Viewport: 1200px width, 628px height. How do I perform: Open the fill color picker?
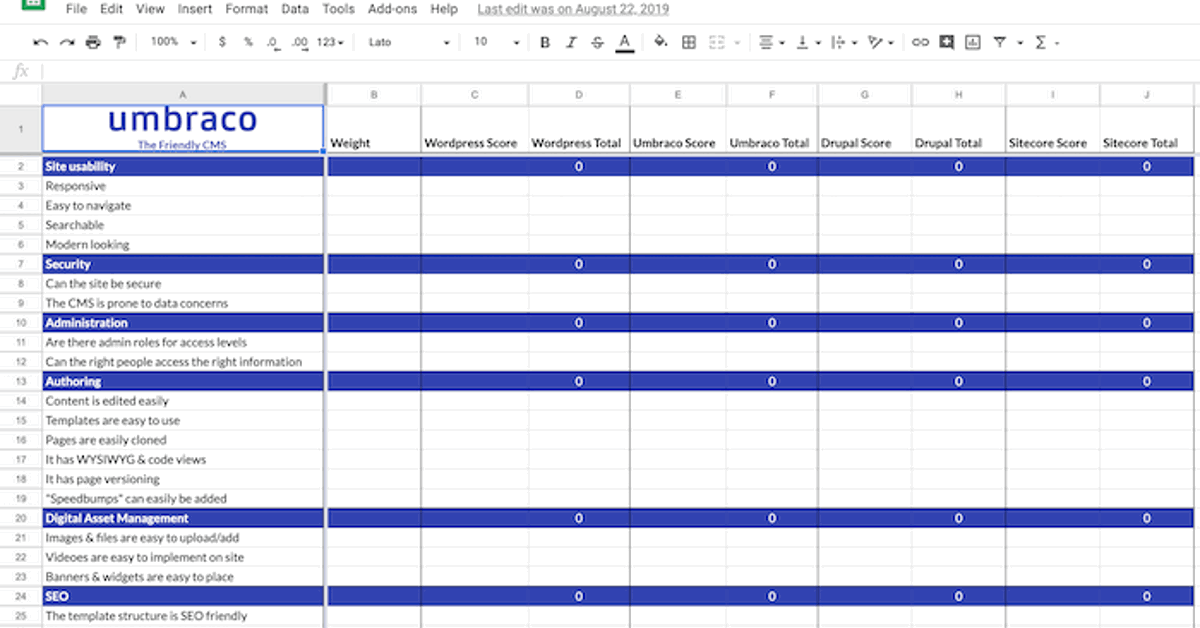click(x=660, y=42)
